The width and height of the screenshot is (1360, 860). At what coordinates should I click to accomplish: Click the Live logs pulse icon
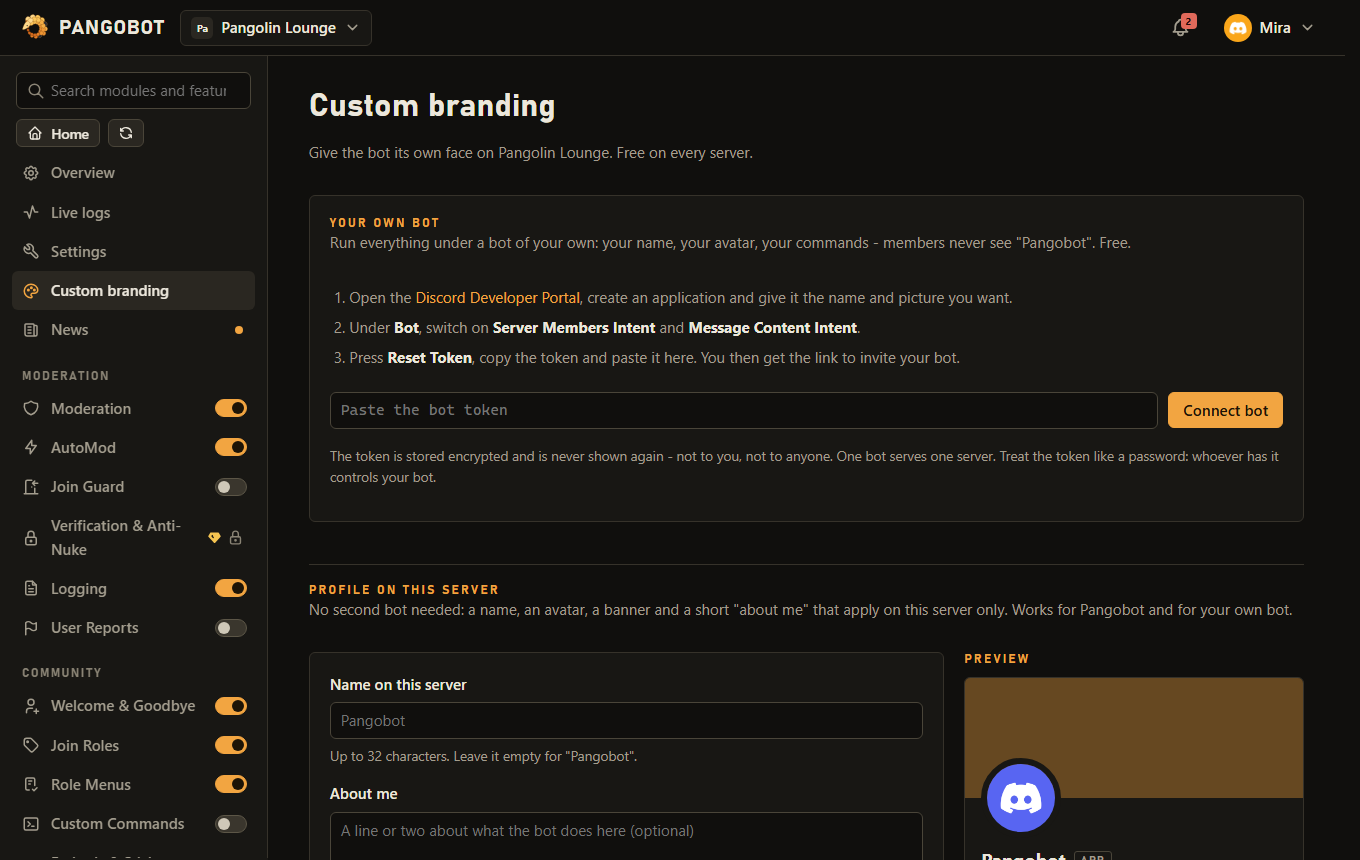[31, 213]
